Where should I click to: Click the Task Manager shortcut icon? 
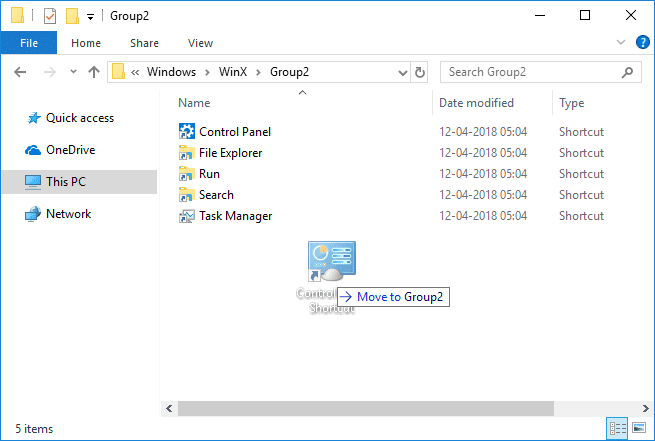(187, 216)
